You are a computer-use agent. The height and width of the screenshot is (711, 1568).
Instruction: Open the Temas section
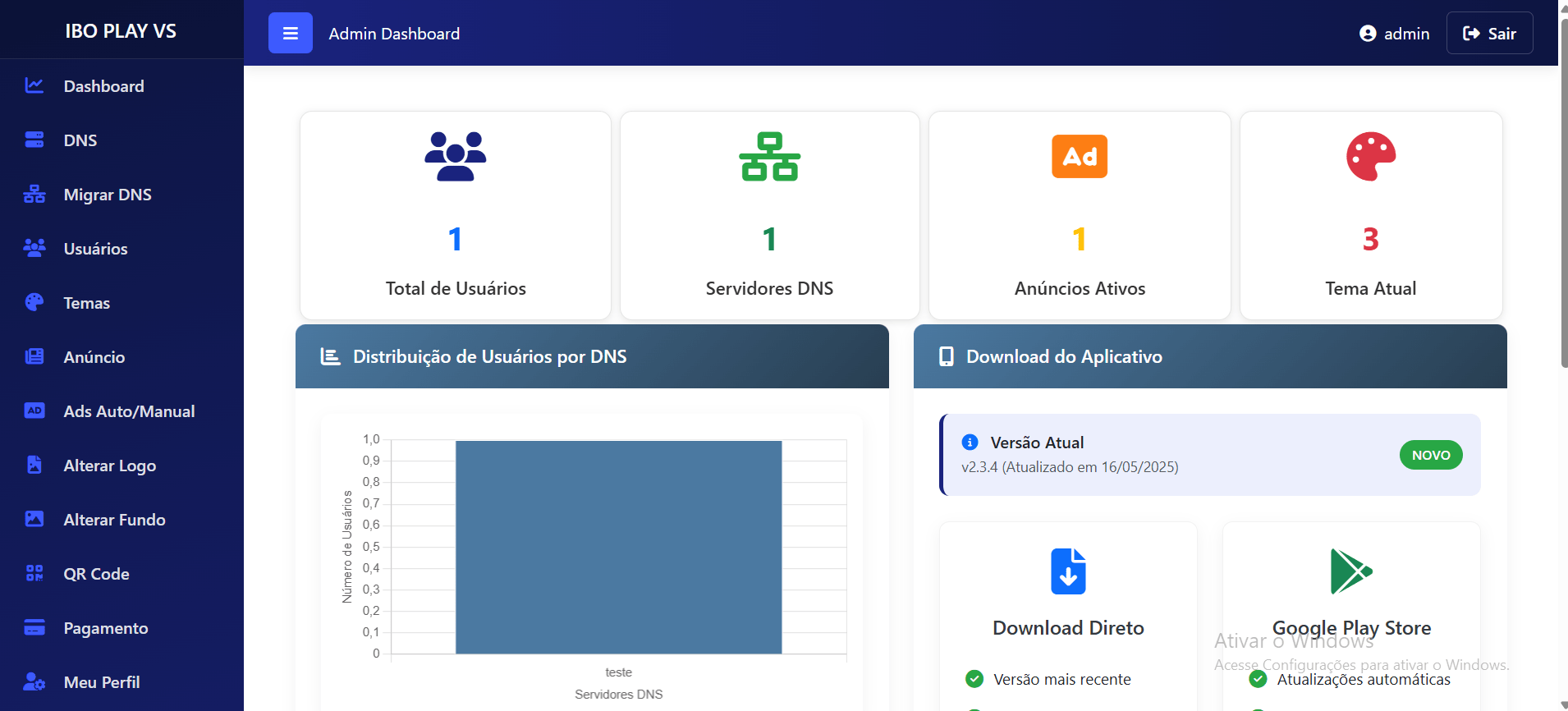[86, 303]
